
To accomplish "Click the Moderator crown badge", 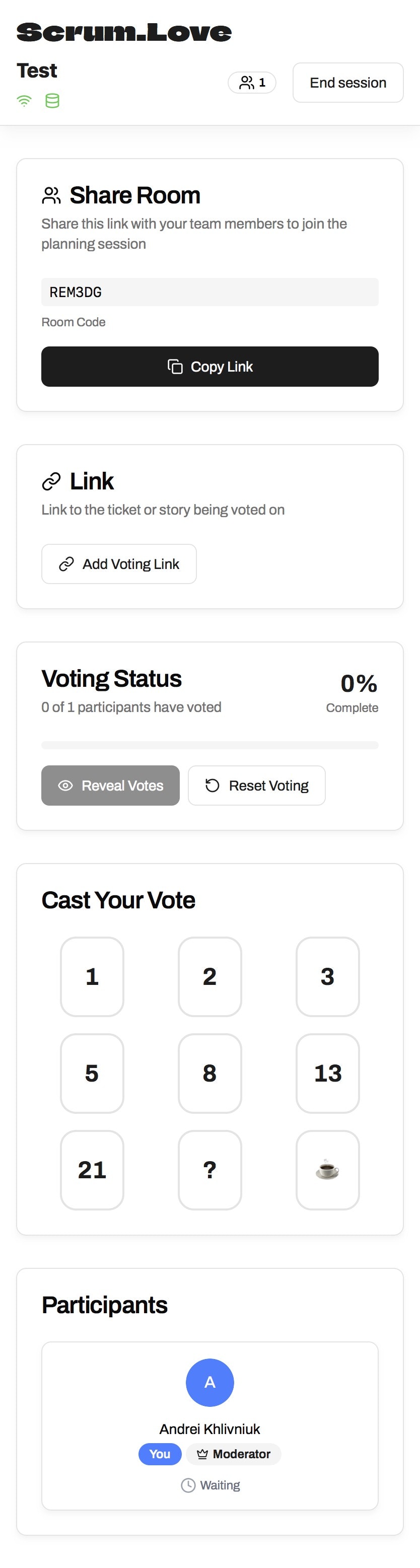I will pos(234,1454).
